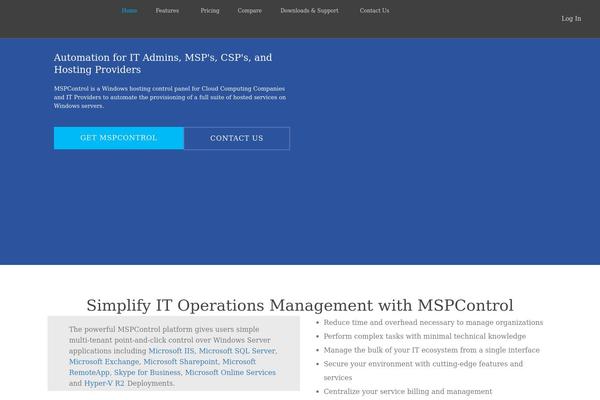Open Downloads & Support
The height and width of the screenshot is (400, 600).
(x=309, y=11)
